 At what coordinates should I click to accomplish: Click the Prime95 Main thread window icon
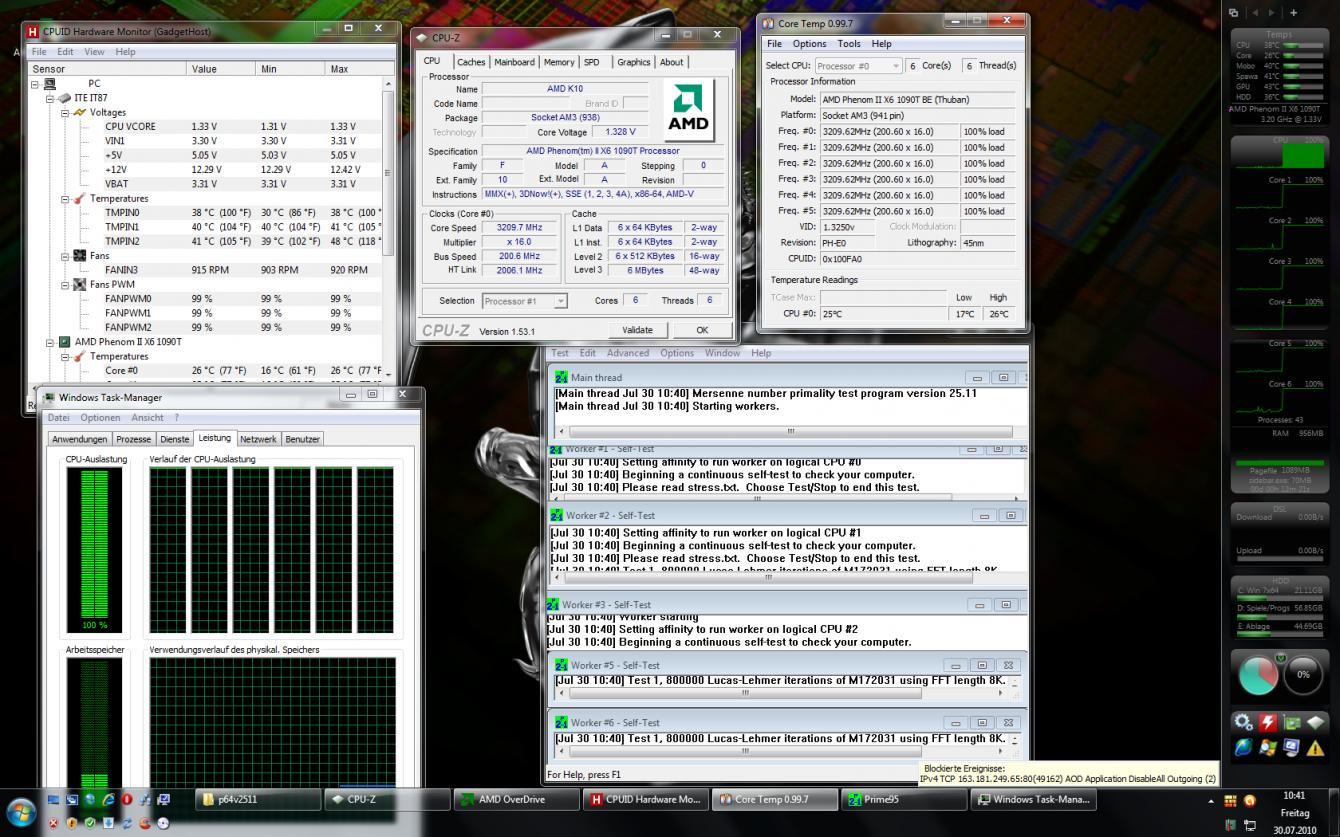[562, 378]
